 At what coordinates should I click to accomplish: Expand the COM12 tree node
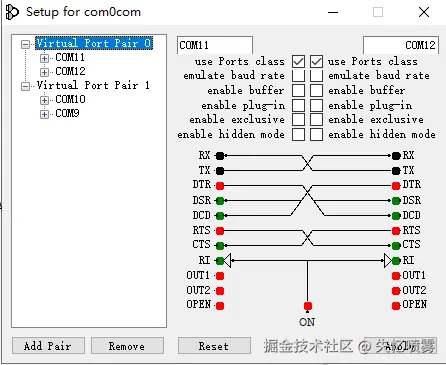[44, 72]
